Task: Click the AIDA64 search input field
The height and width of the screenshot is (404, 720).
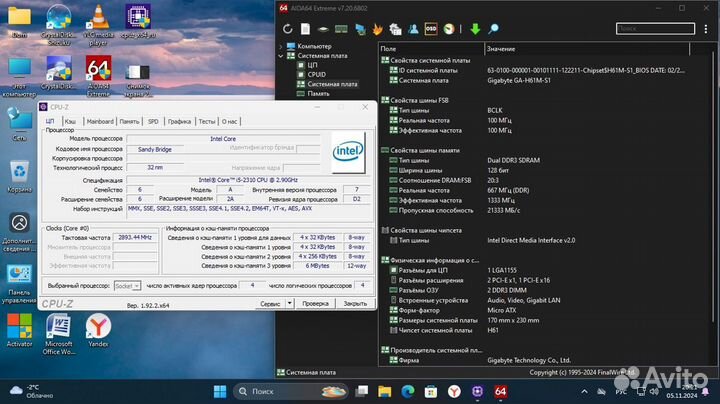Action: (x=655, y=28)
